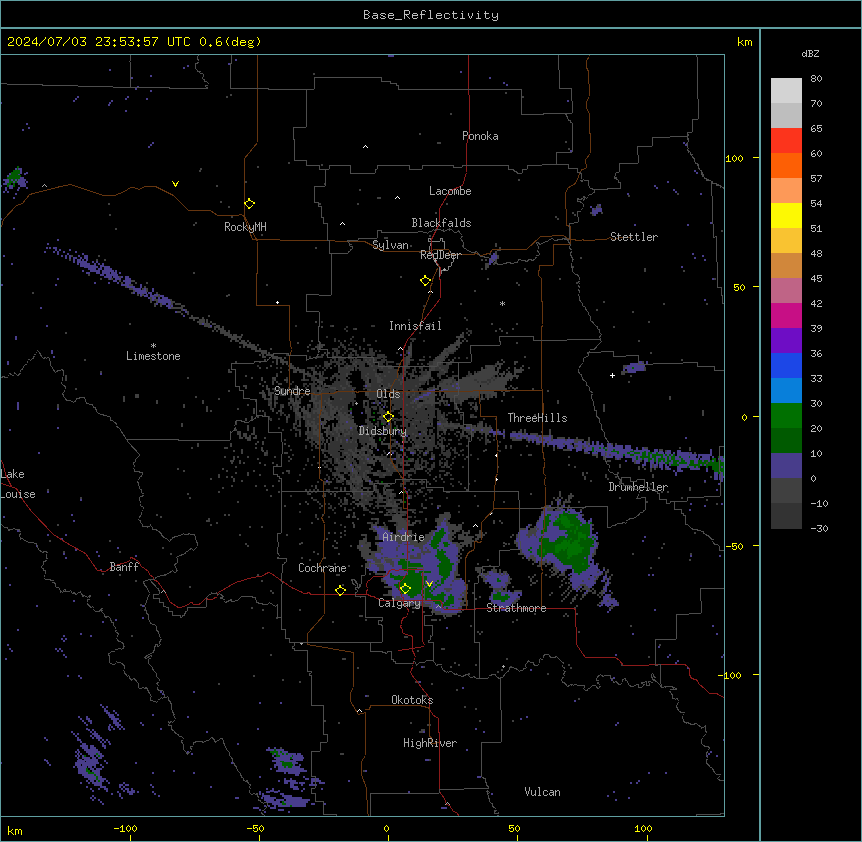Click the yellow V marker east of Calgary
This screenshot has height=842, width=862.
click(x=429, y=584)
